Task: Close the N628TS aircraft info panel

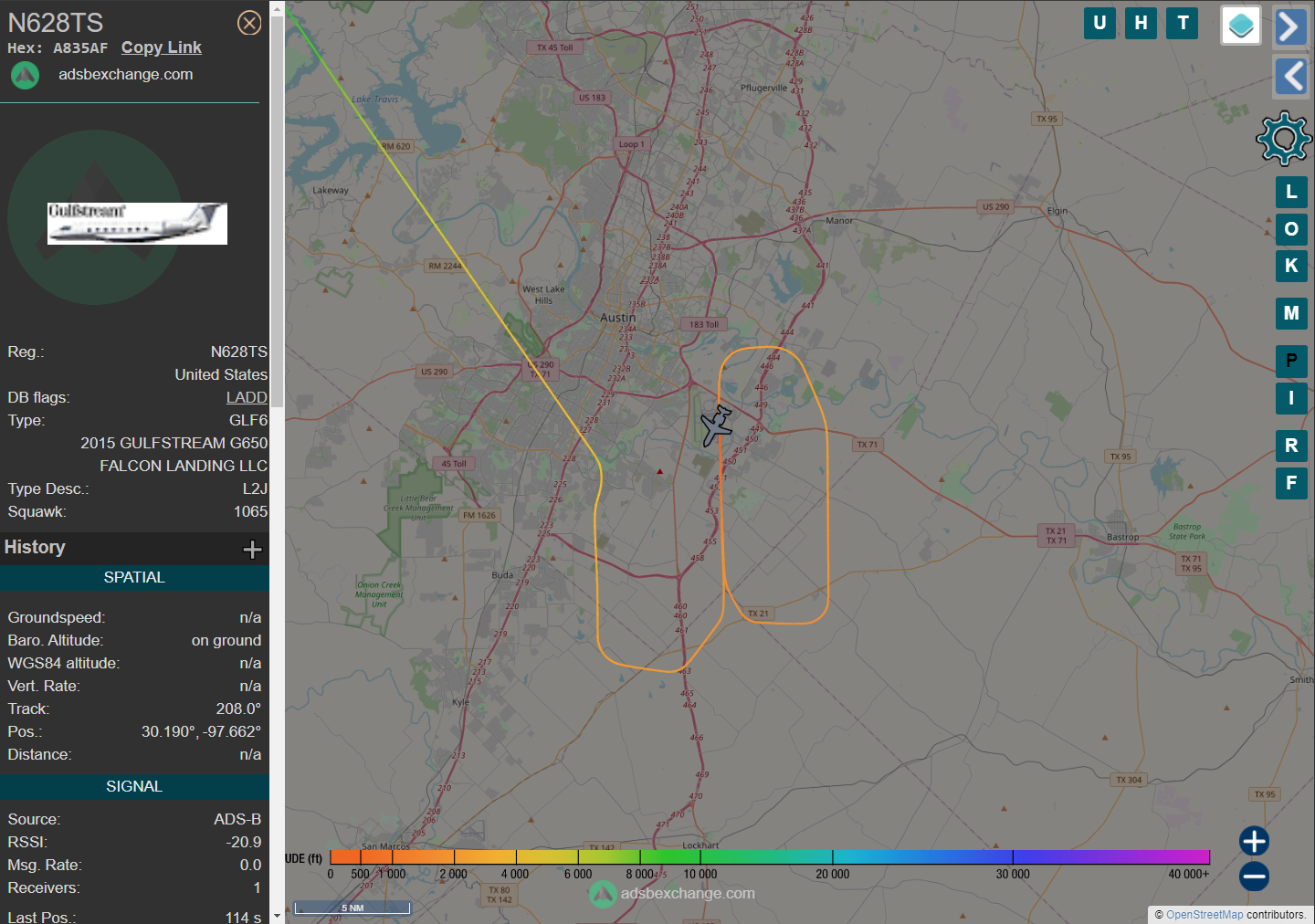Action: click(249, 23)
